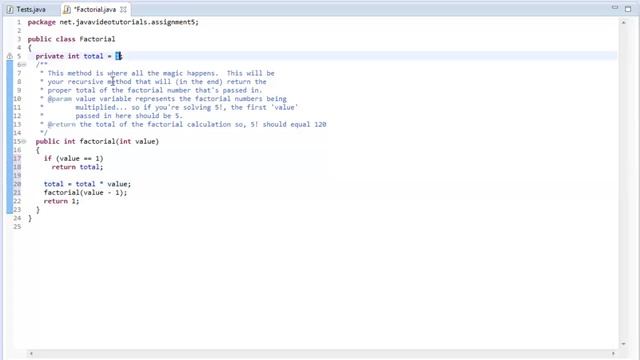Click horizontal scrollbar left arrow
The height and width of the screenshot is (360, 640).
31,353
